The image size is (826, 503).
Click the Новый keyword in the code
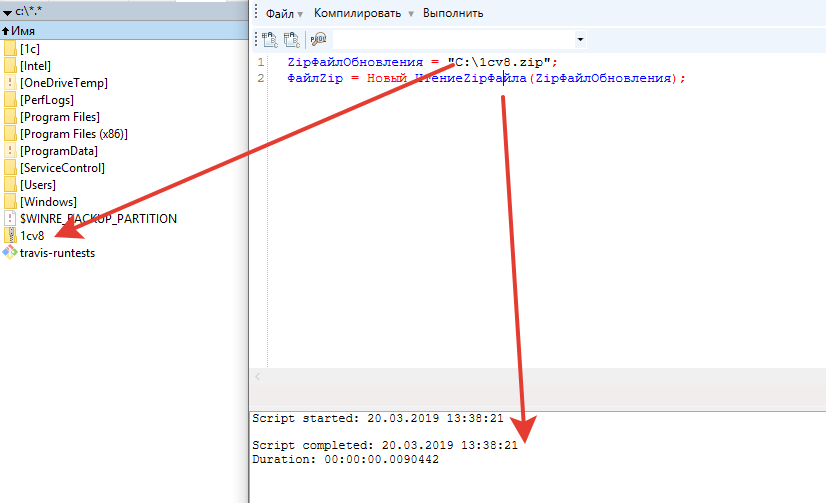(387, 78)
